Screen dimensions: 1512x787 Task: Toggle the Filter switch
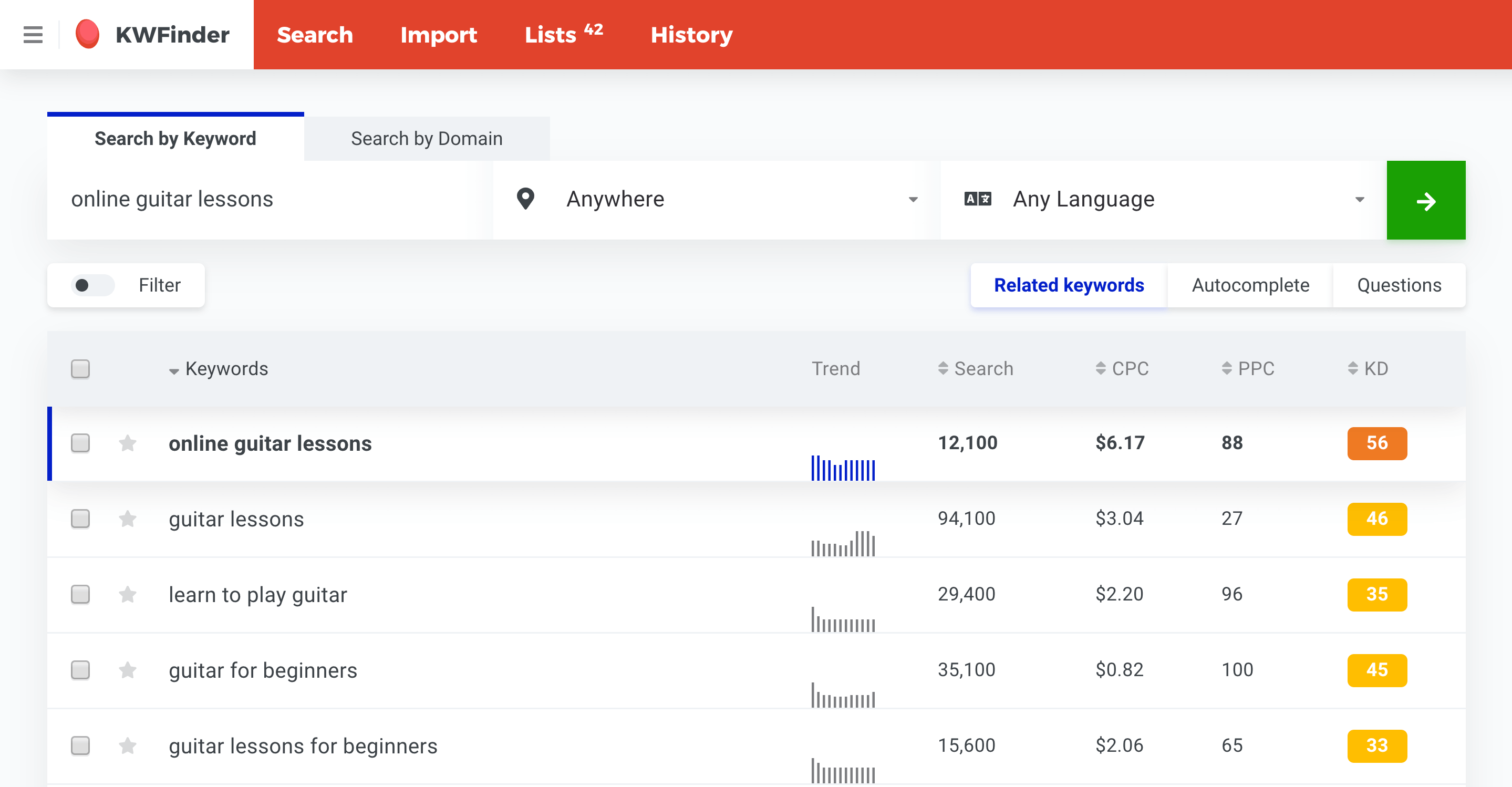point(93,285)
